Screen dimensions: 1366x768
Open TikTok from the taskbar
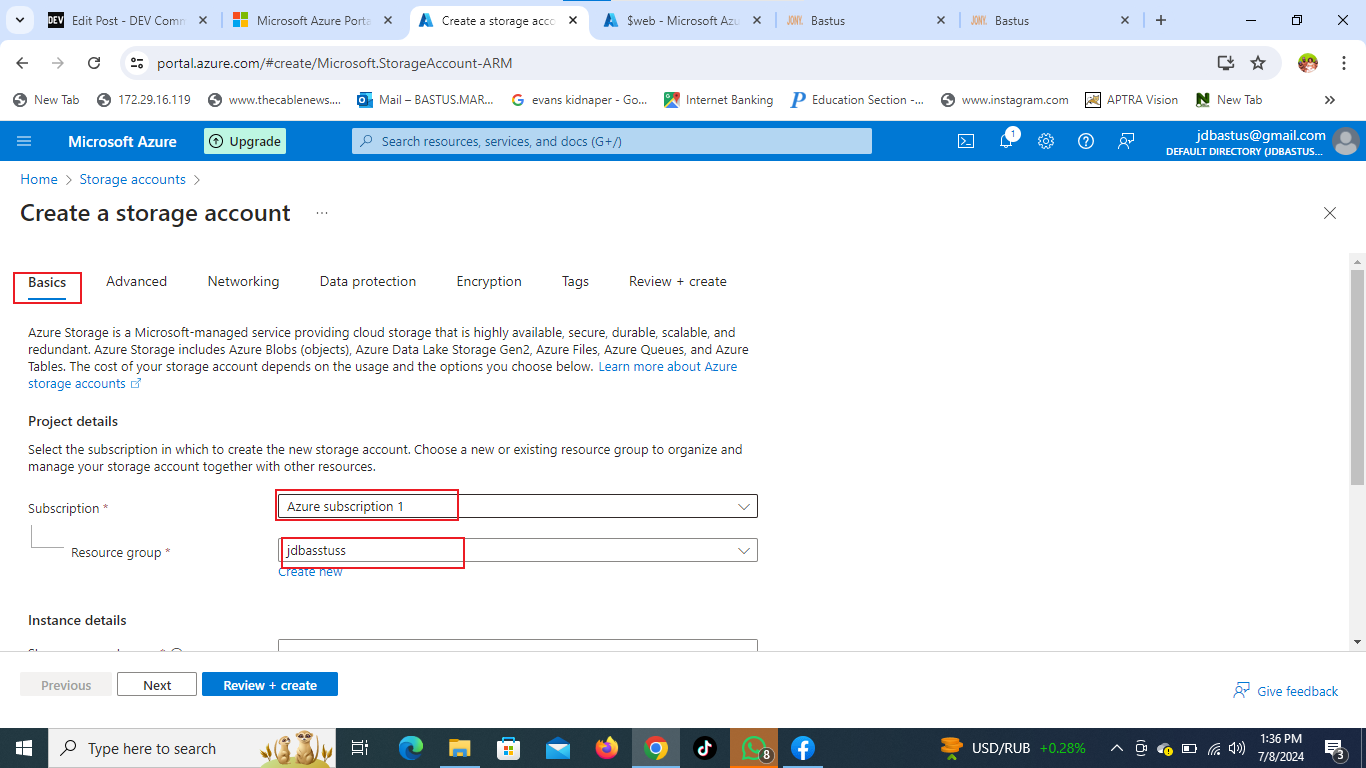[x=704, y=748]
